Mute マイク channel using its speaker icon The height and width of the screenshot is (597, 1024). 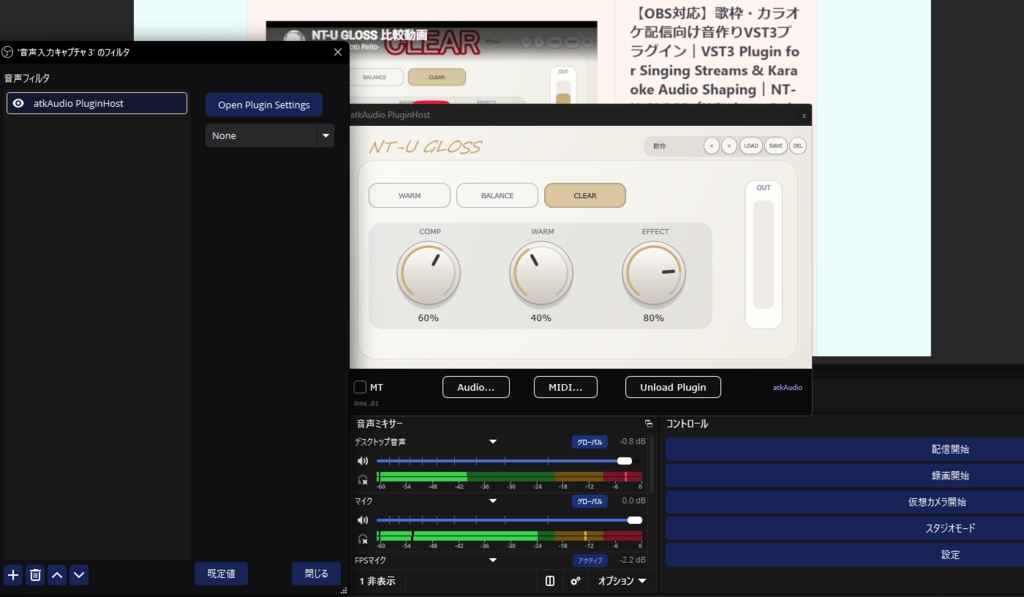(362, 520)
